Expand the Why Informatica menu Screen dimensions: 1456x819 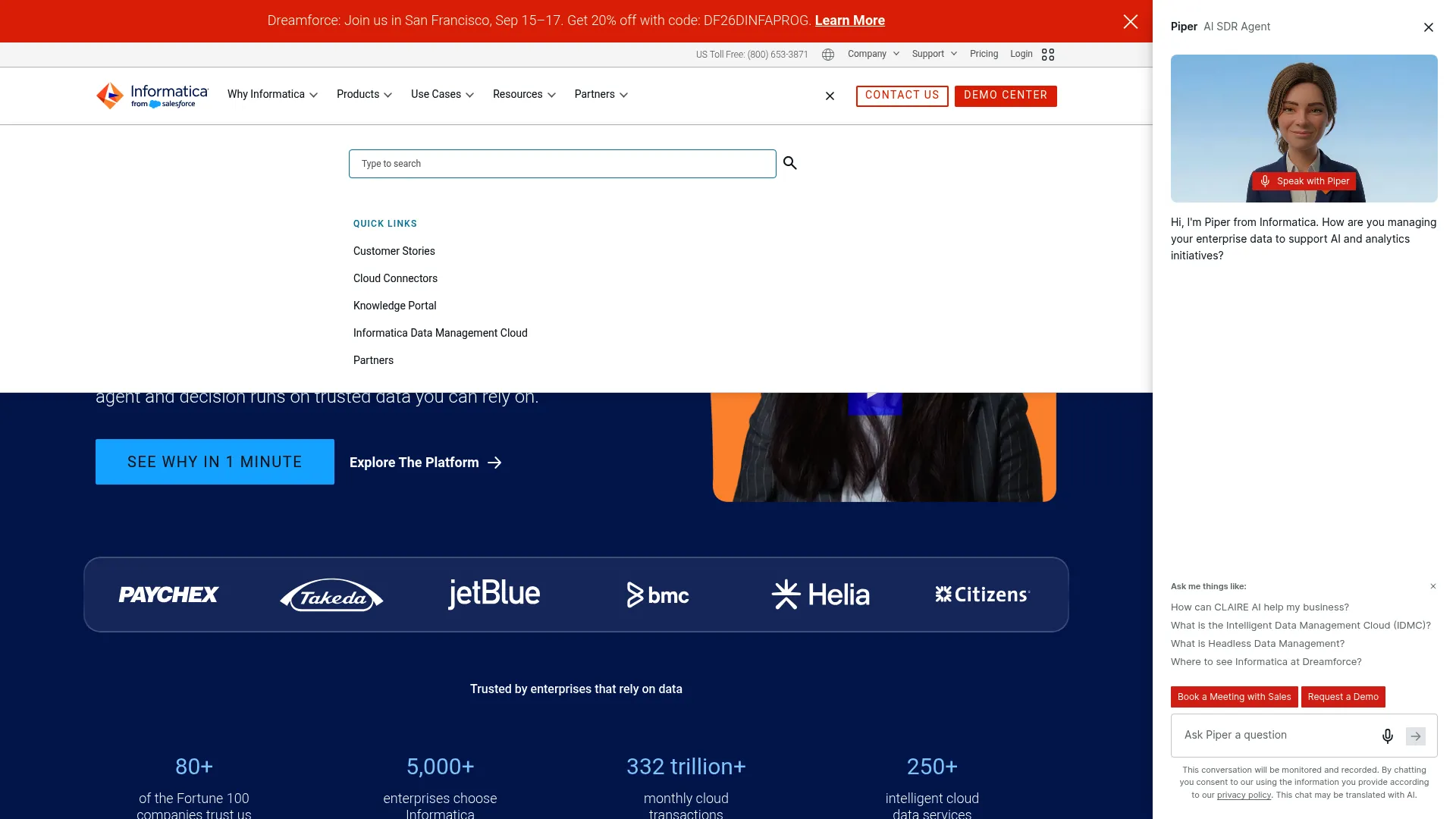(x=272, y=95)
